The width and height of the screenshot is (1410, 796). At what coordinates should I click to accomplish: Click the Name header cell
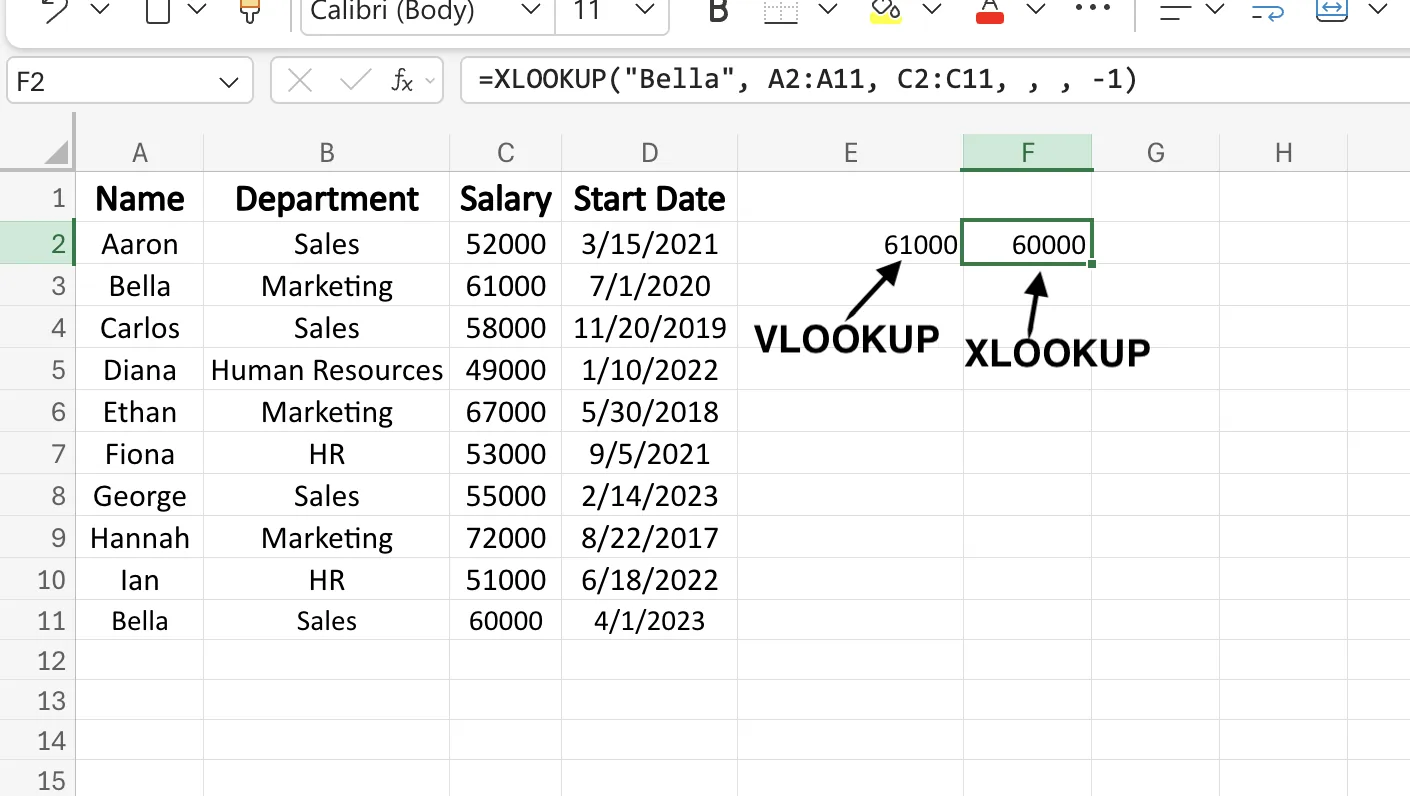[140, 198]
